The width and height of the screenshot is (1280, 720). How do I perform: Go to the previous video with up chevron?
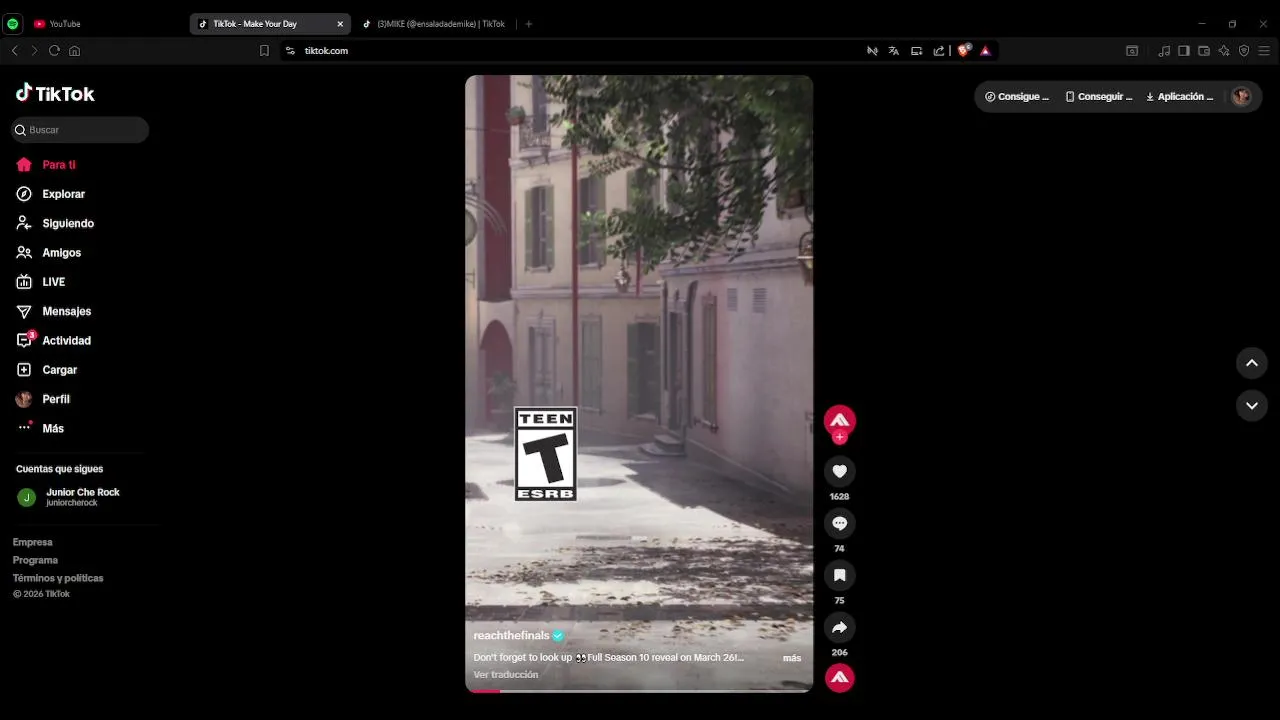click(1252, 363)
